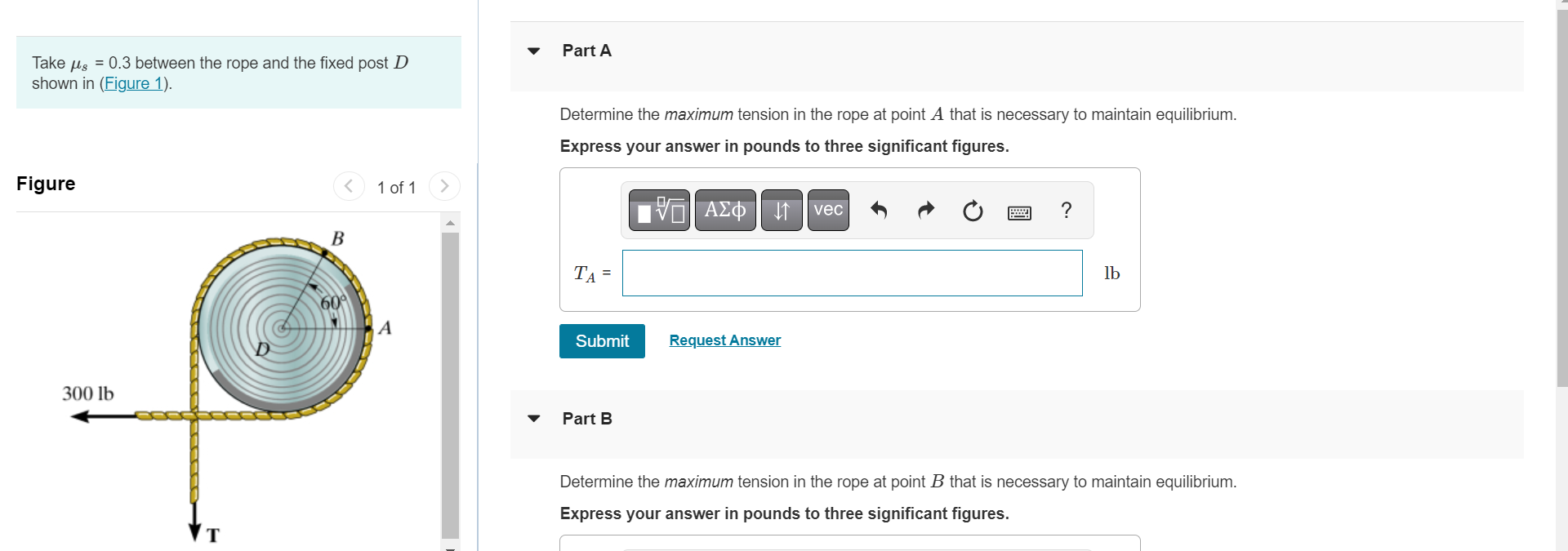The height and width of the screenshot is (551, 1568).
Task: Click the previous figure arrow
Action: (x=349, y=186)
